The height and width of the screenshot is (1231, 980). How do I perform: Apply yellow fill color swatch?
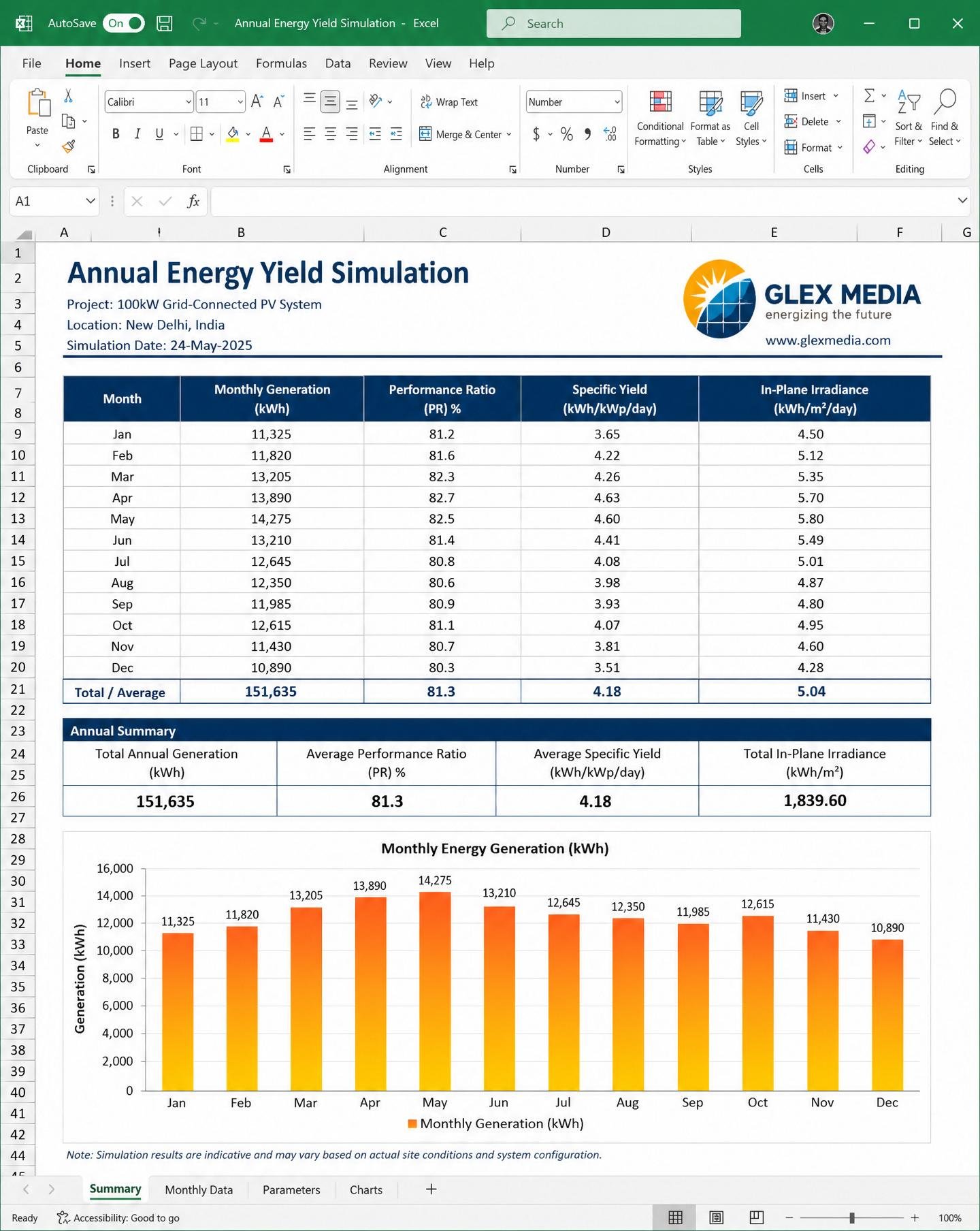(x=233, y=134)
